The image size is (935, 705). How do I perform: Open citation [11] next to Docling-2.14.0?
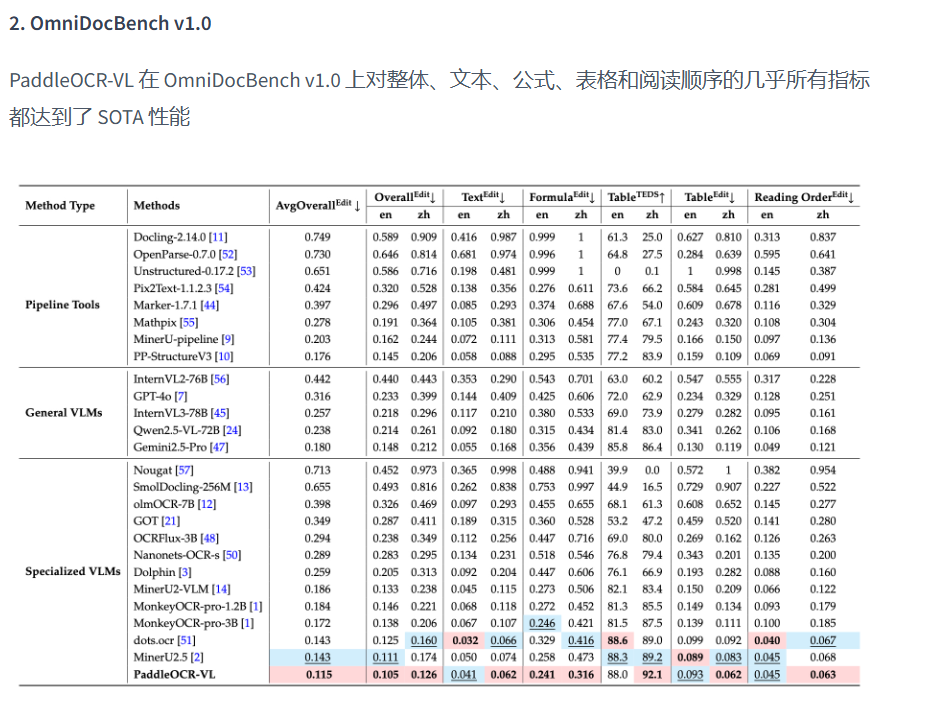point(218,237)
